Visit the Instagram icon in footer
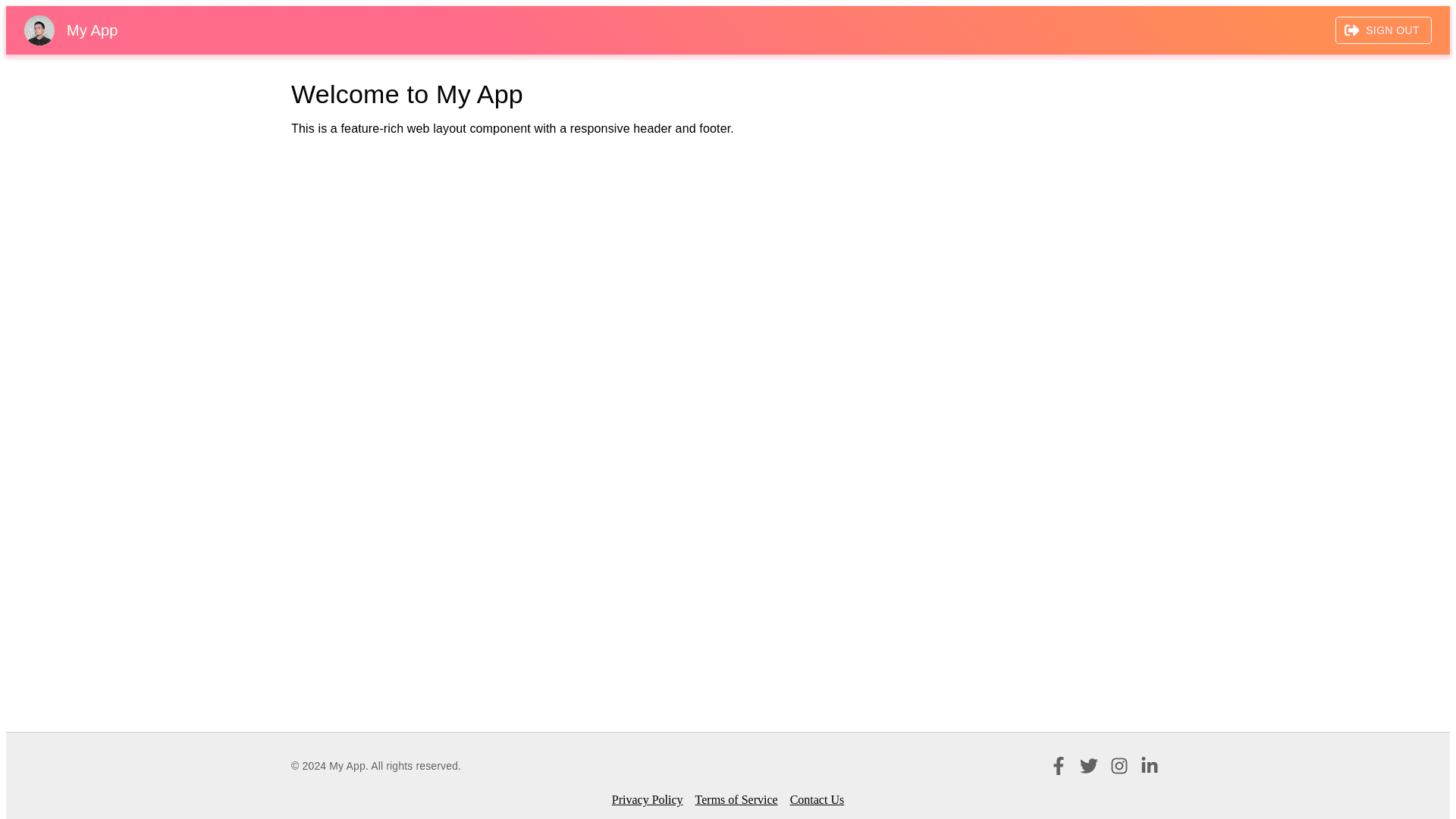The image size is (1456, 819). (x=1119, y=766)
